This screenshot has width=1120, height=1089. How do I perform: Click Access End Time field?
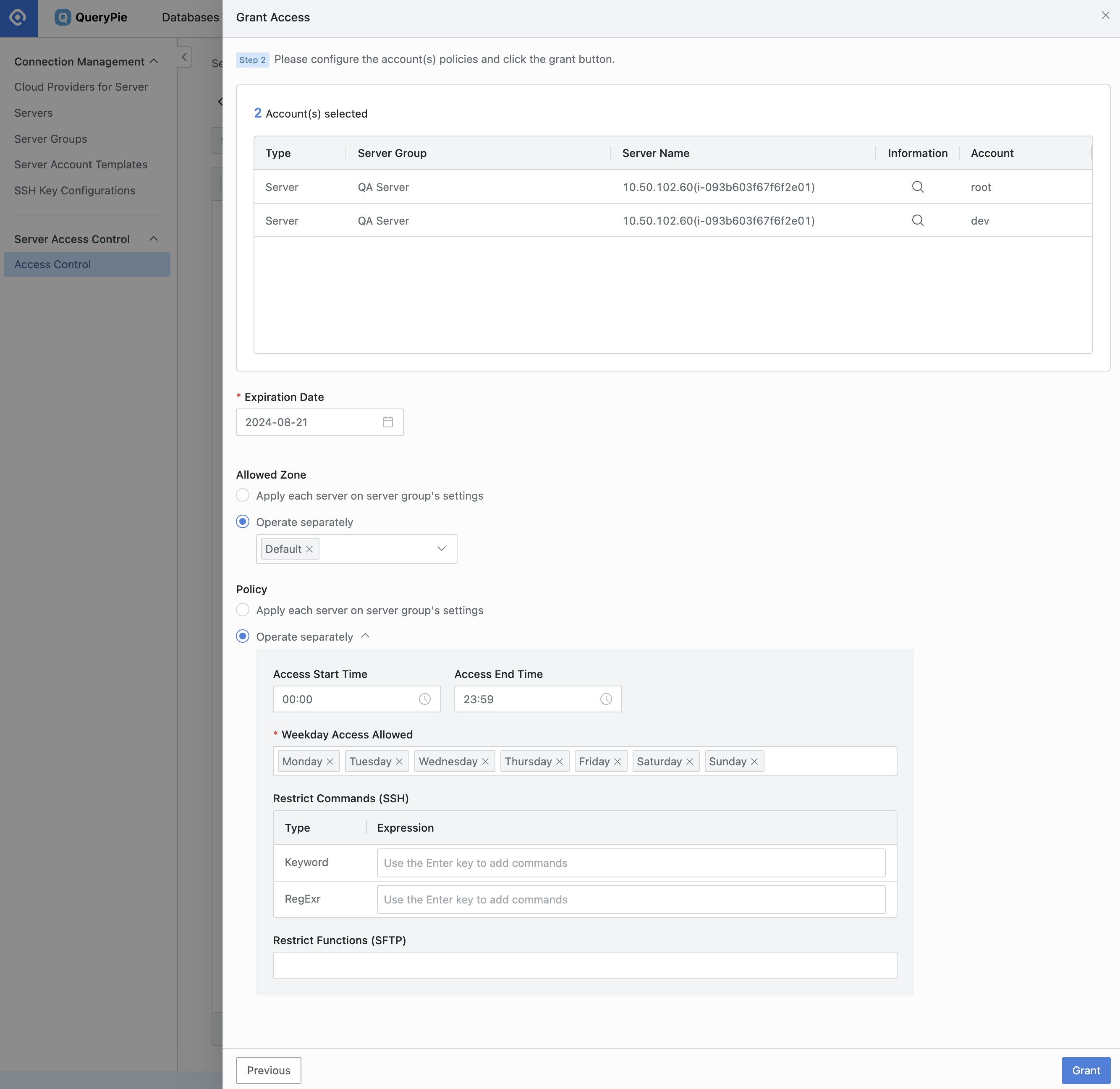point(538,699)
